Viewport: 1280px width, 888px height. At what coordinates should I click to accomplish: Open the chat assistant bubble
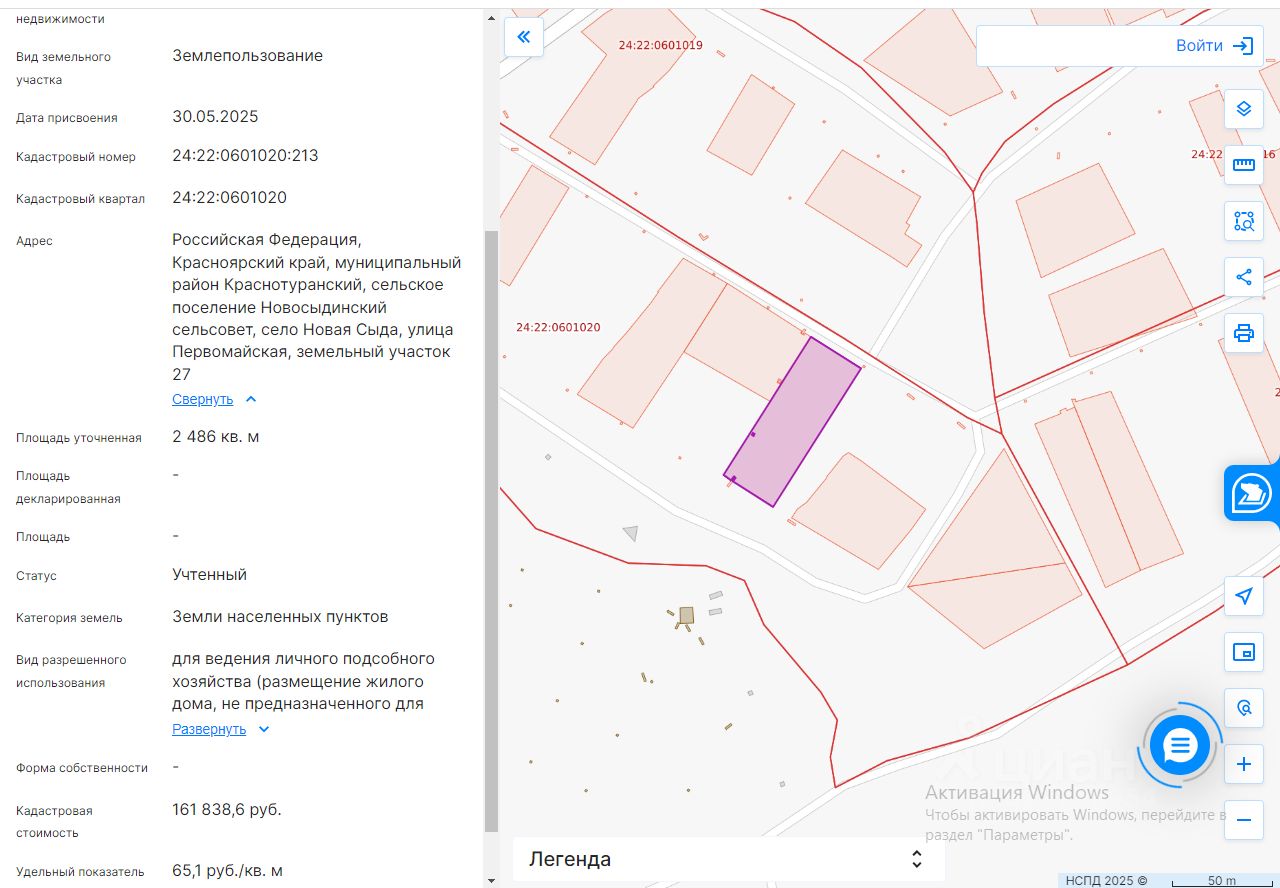1180,745
